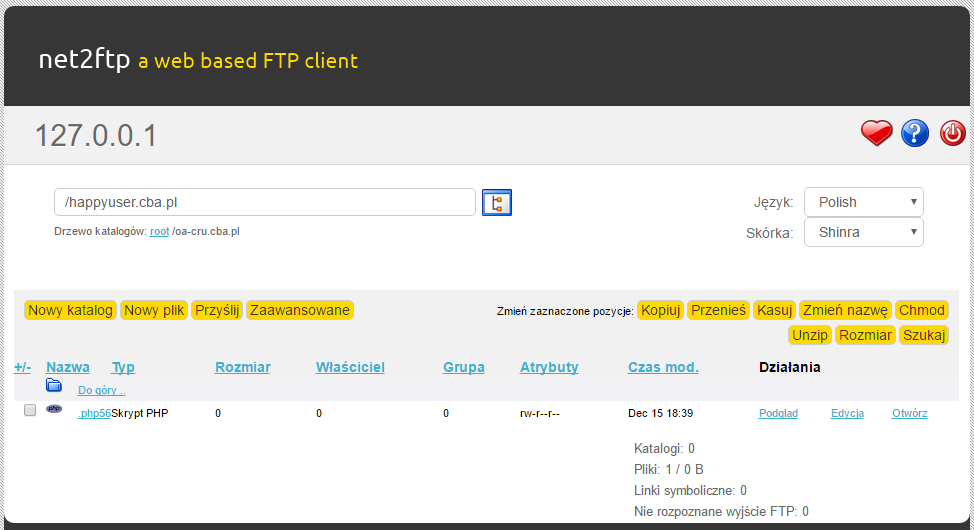This screenshot has width=974, height=530.
Task: Focus the /happyuser.cba.pl directory field
Action: pos(265,203)
